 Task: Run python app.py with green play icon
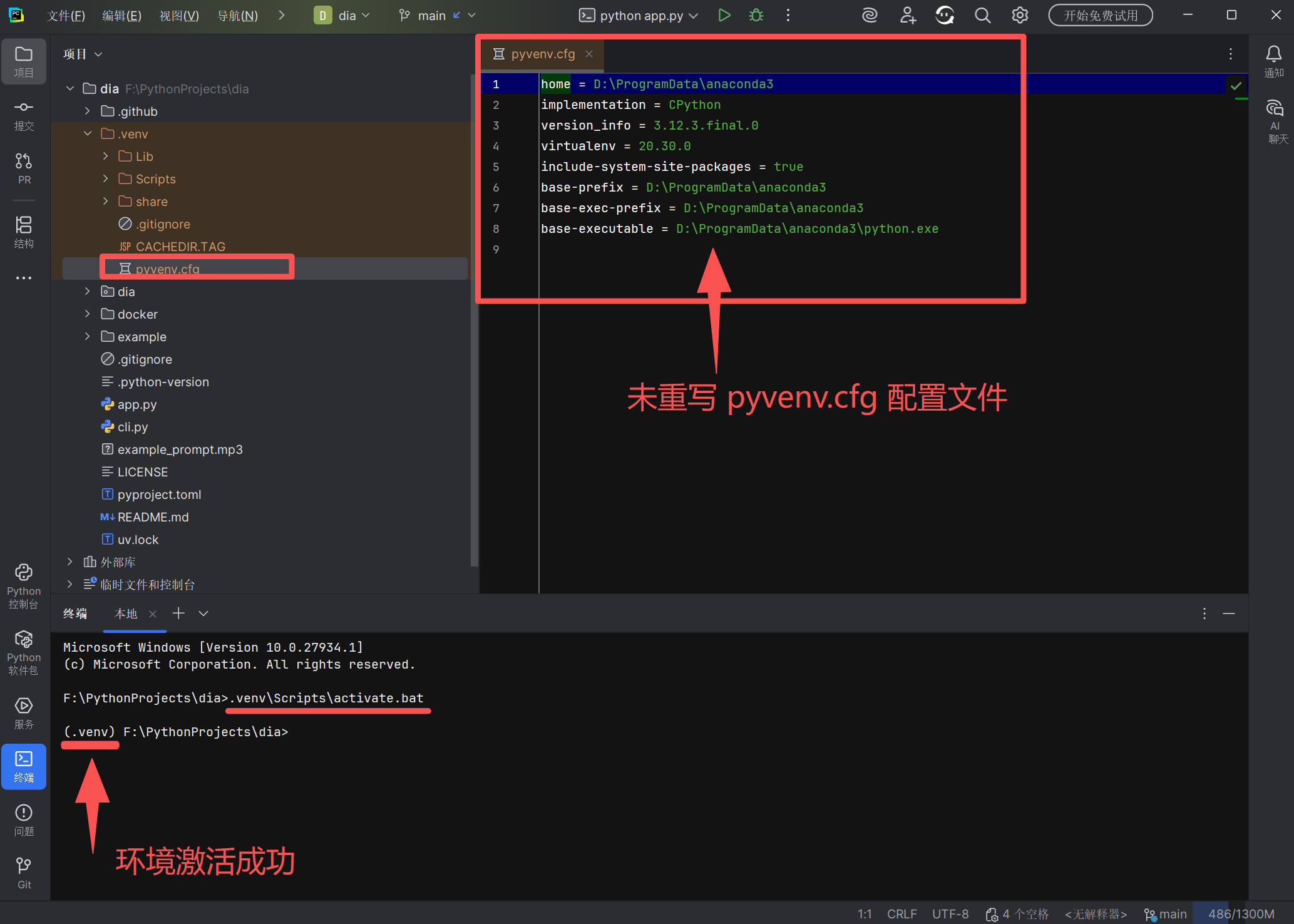724,16
